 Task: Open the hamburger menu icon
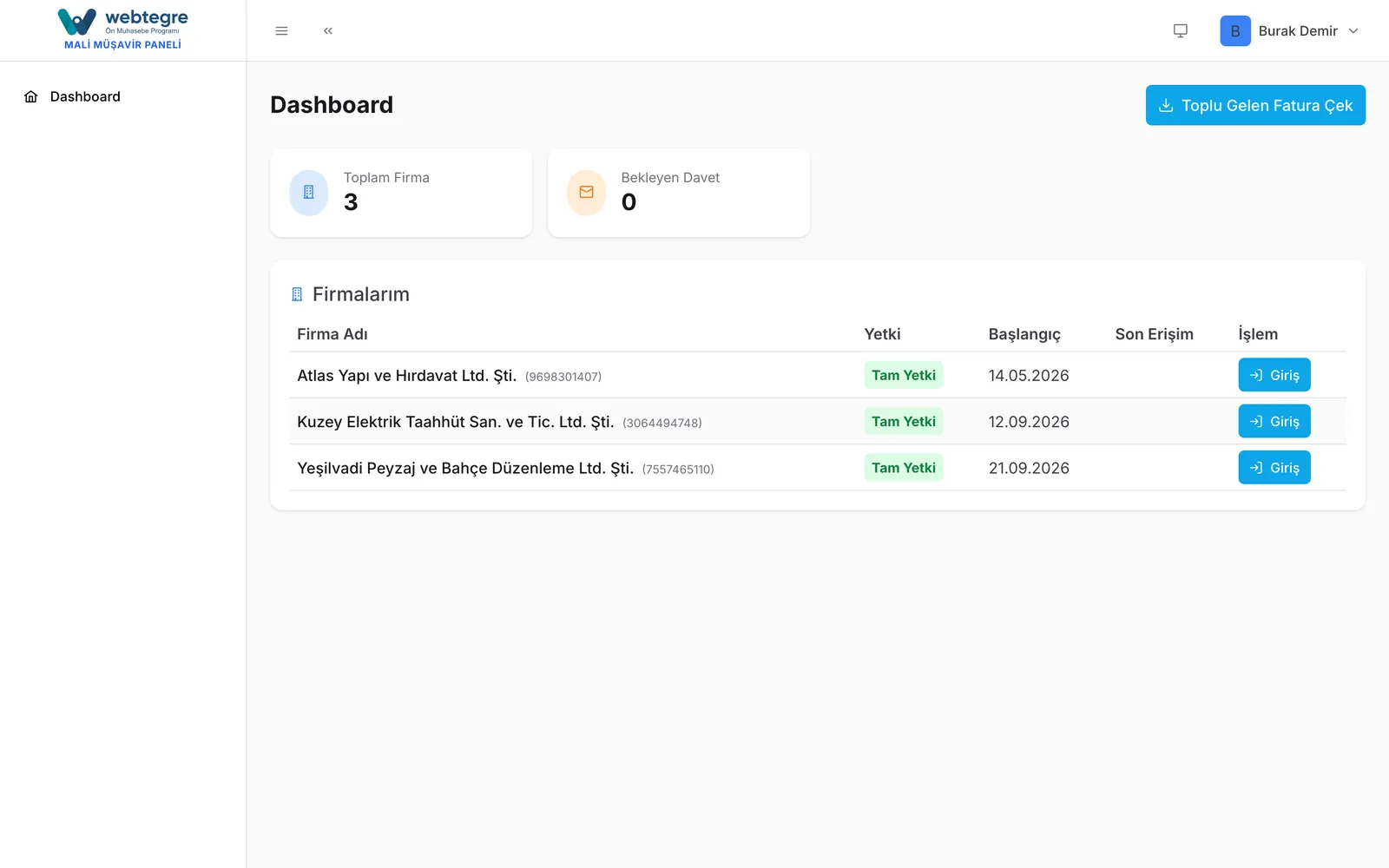click(281, 31)
